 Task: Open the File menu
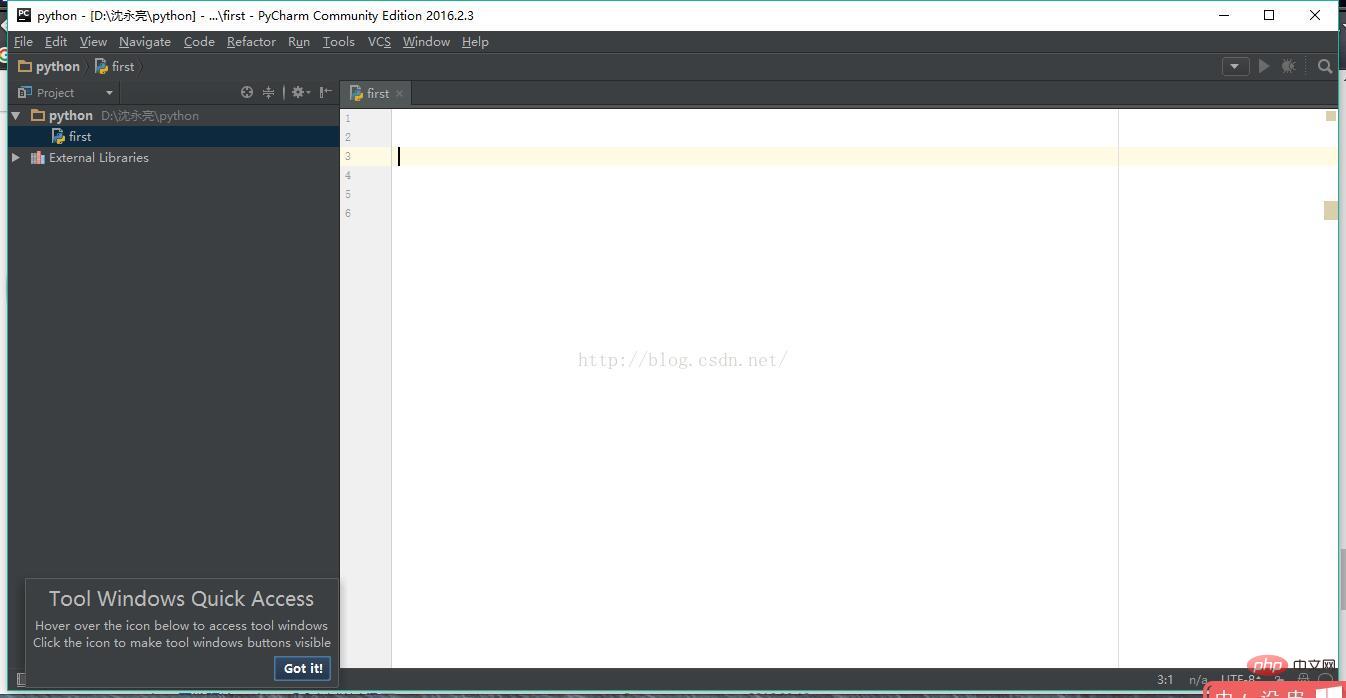[23, 42]
